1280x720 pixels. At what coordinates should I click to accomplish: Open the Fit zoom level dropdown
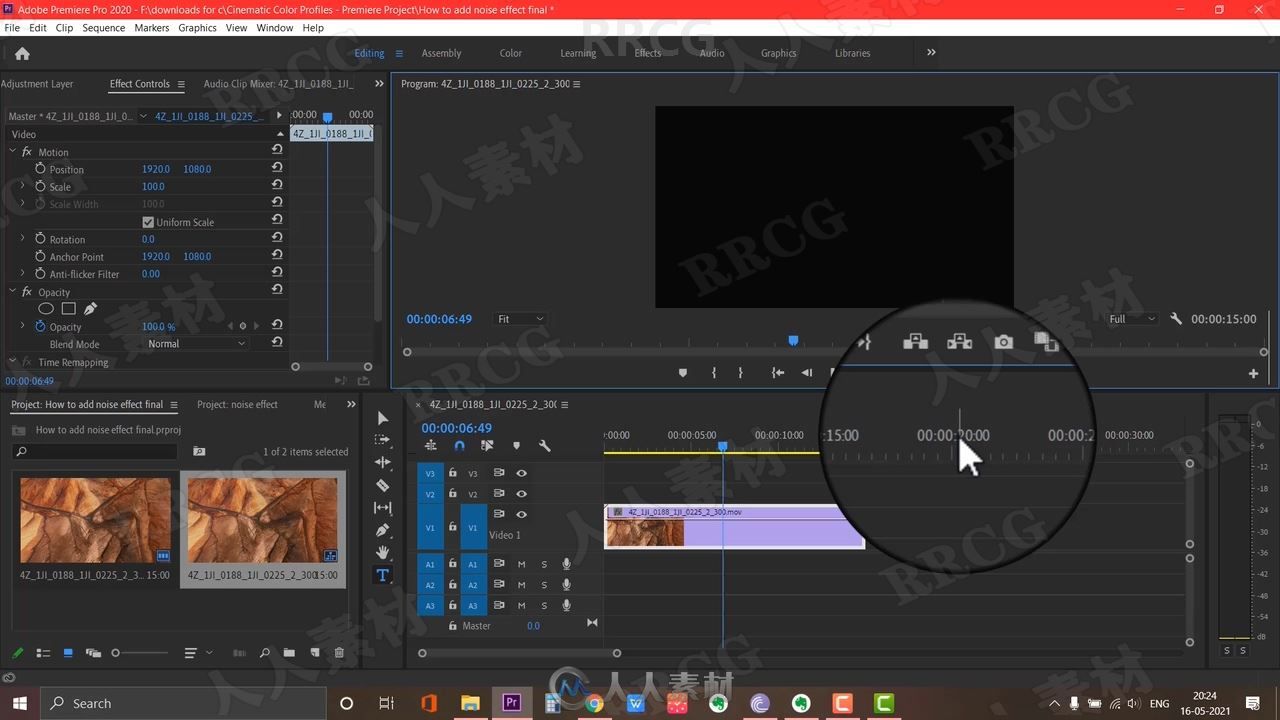(520, 319)
